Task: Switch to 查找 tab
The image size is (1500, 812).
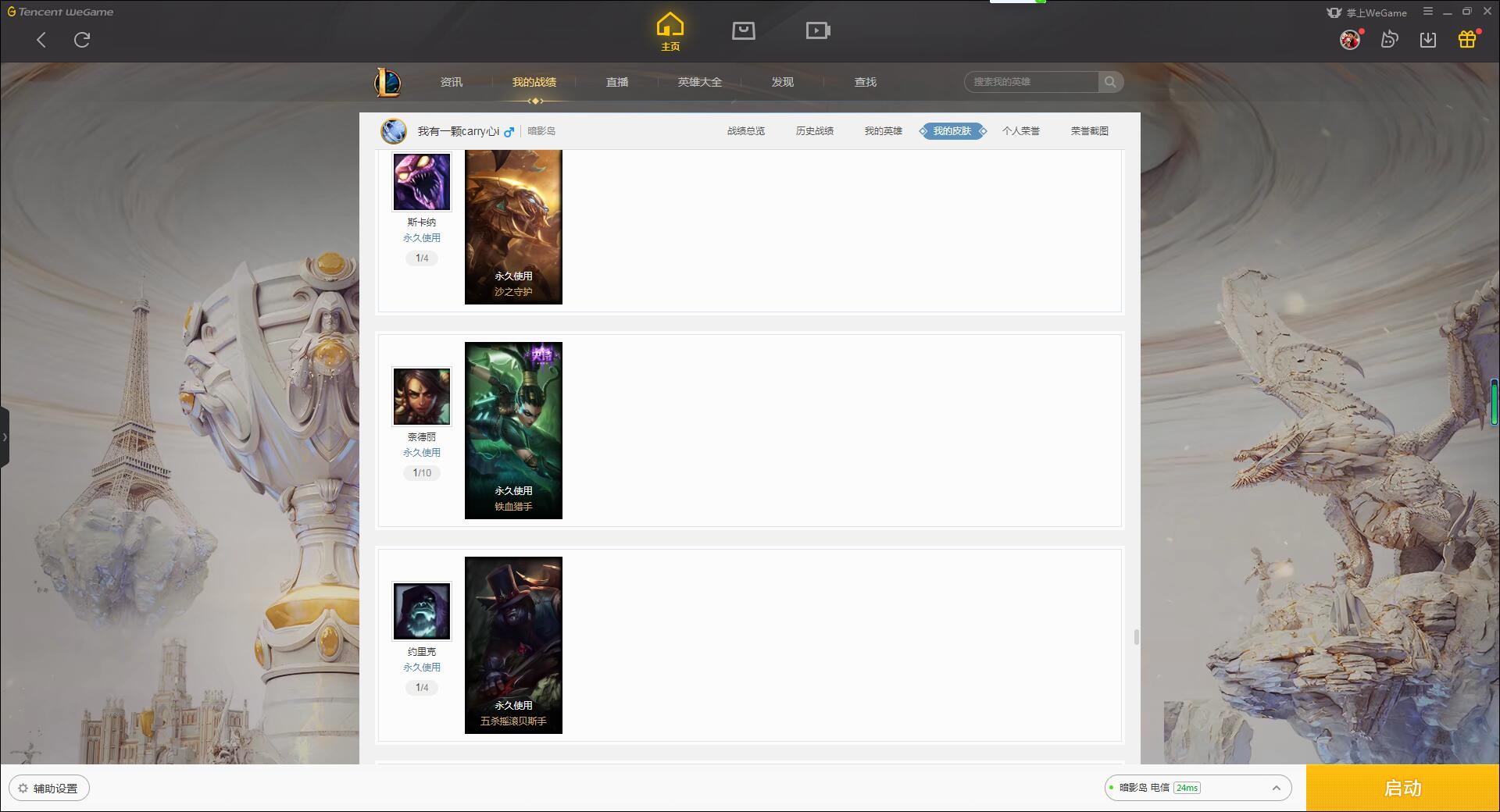Action: (x=866, y=82)
